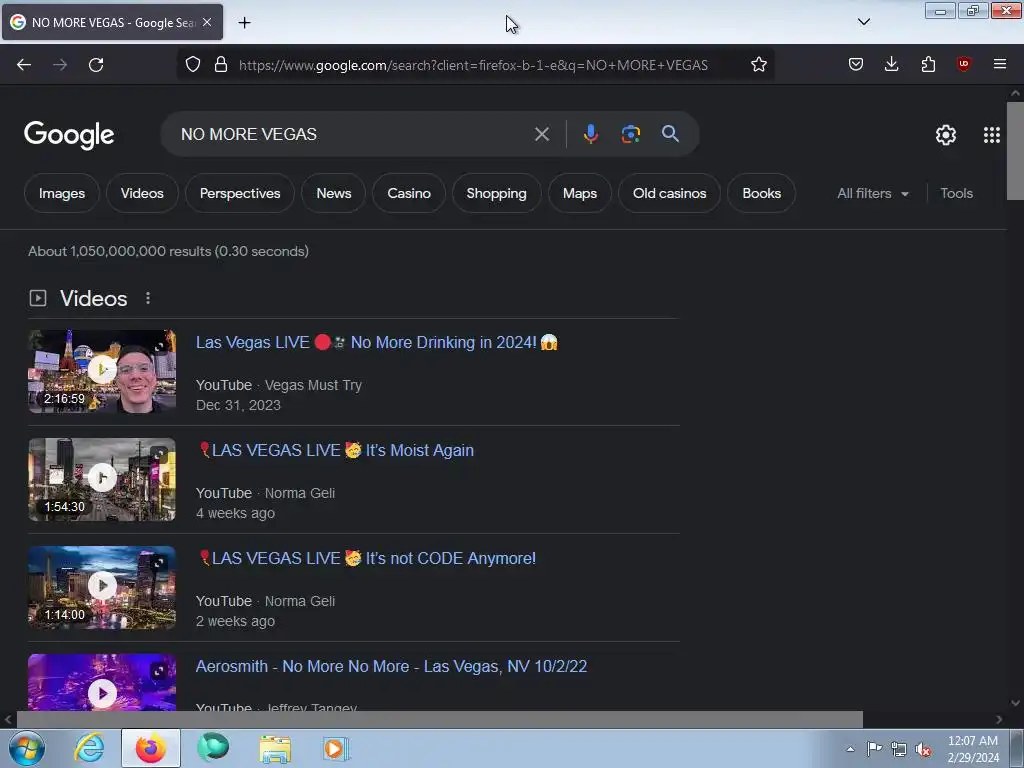Screen dimensions: 1024x768
Task: Bookmark this page with the star icon
Action: pos(758,65)
